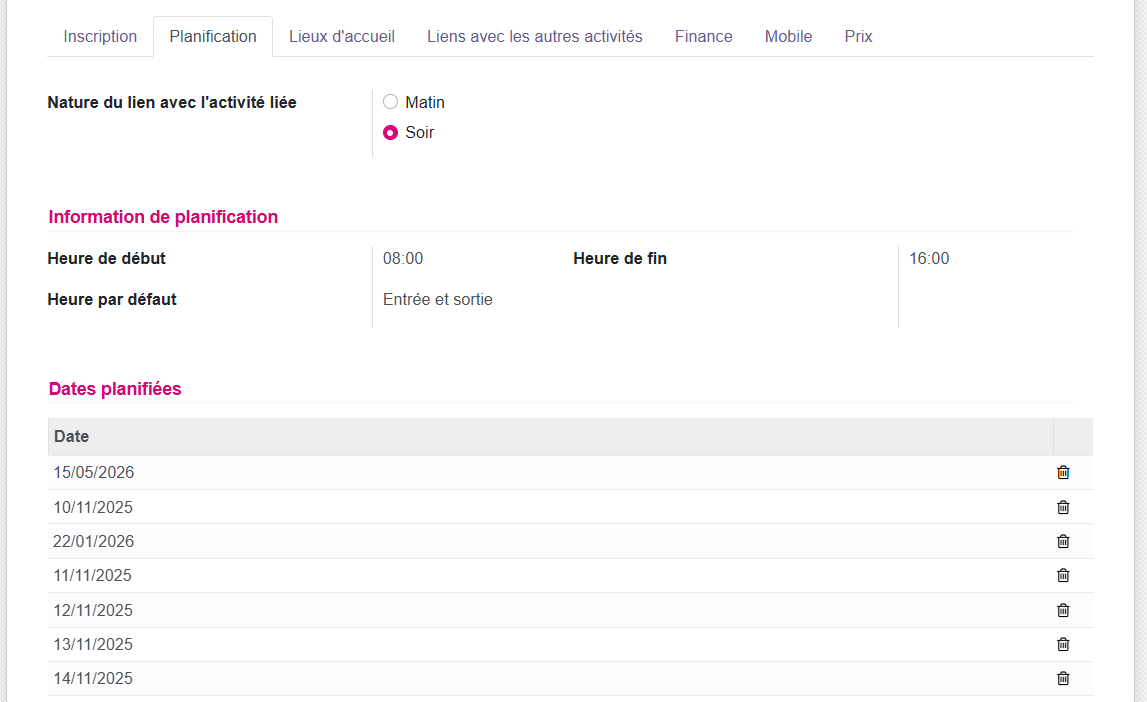
Task: Click the Planification tab
Action: [x=213, y=36]
